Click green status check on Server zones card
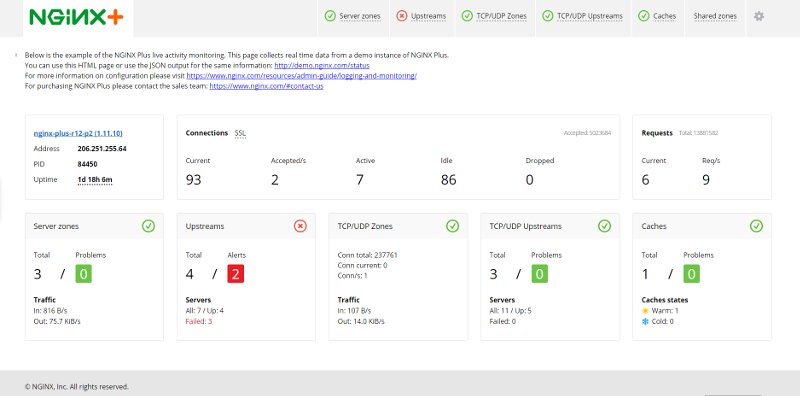 148,226
